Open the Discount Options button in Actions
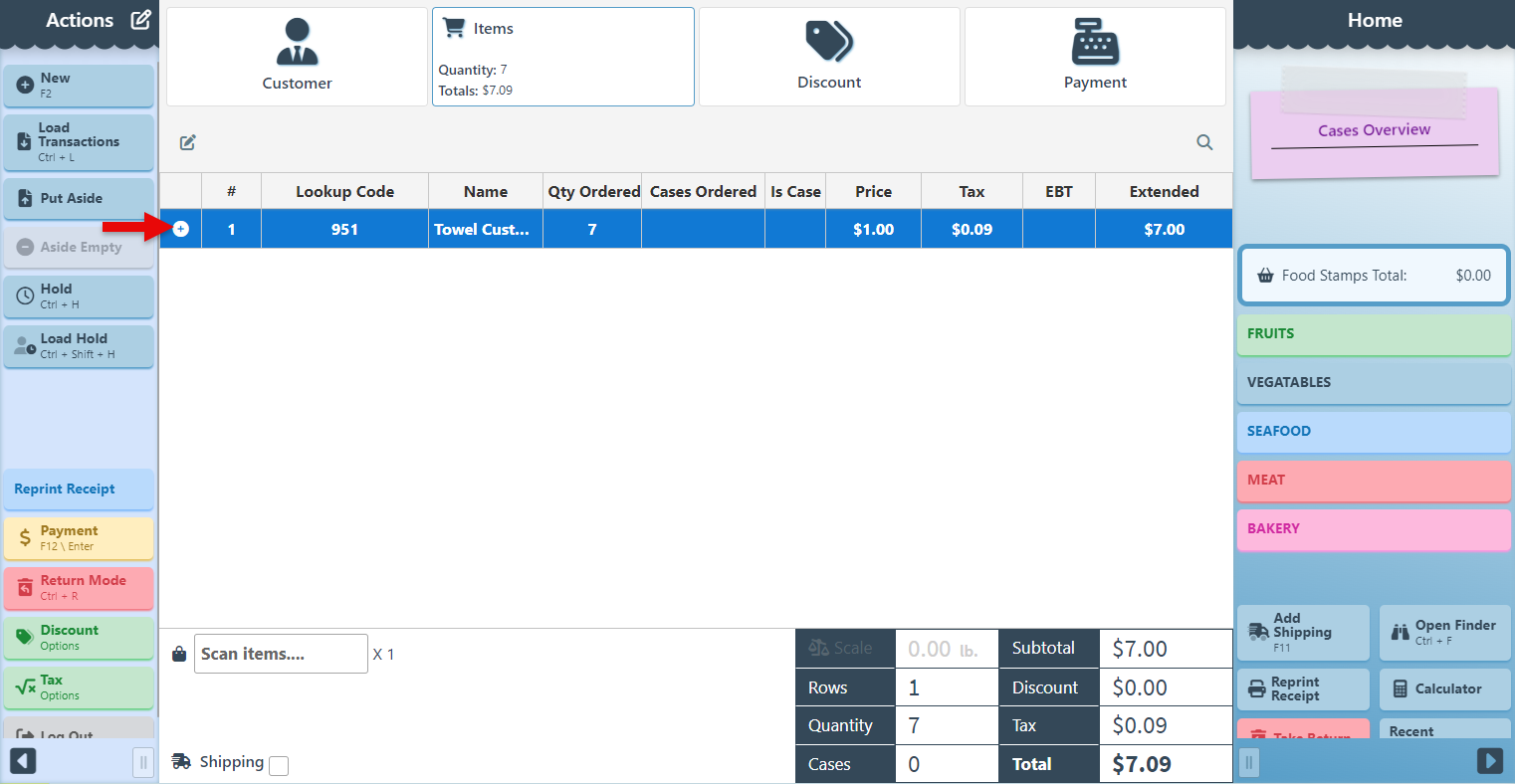Viewport: 1515px width, 784px height. (x=79, y=637)
